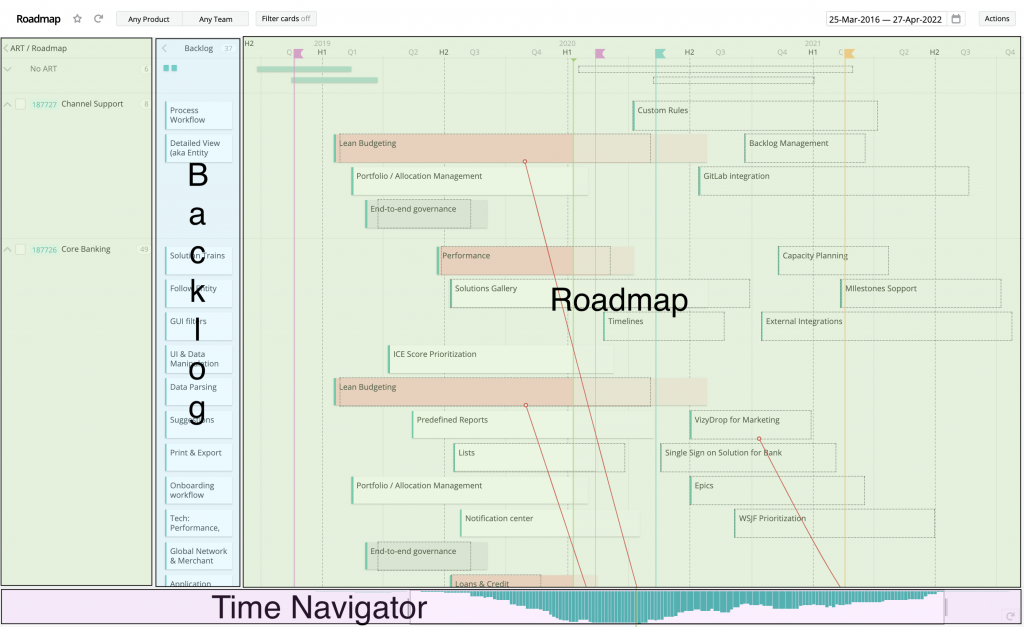The width and height of the screenshot is (1024, 627).
Task: Click the time navigator histogram selection
Action: [677, 607]
